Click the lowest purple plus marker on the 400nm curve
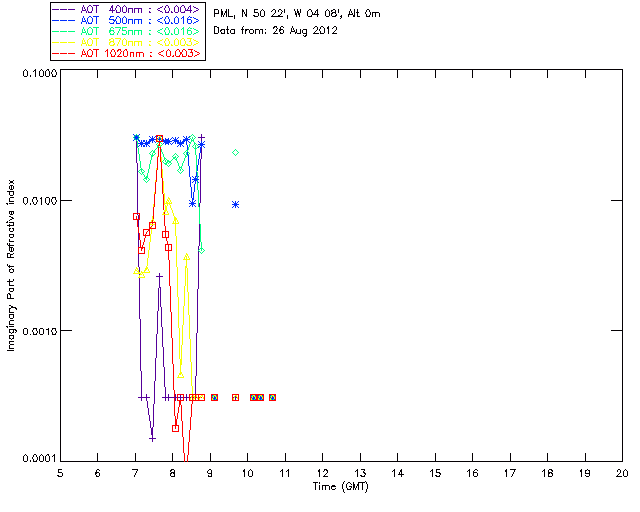The image size is (640, 512). [152, 439]
